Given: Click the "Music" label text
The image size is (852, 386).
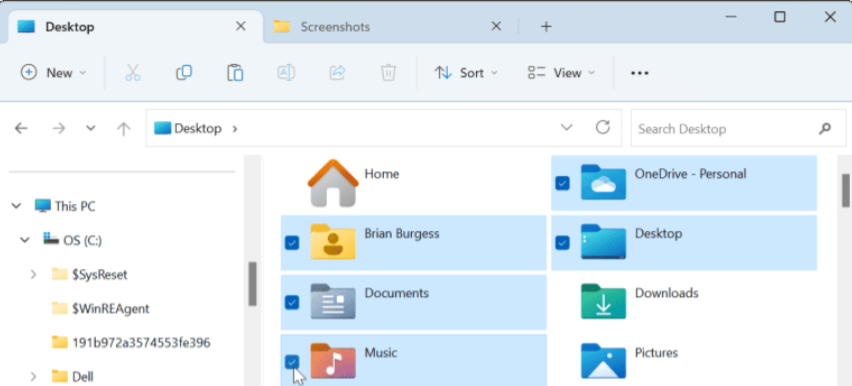Looking at the screenshot, I should coord(381,353).
